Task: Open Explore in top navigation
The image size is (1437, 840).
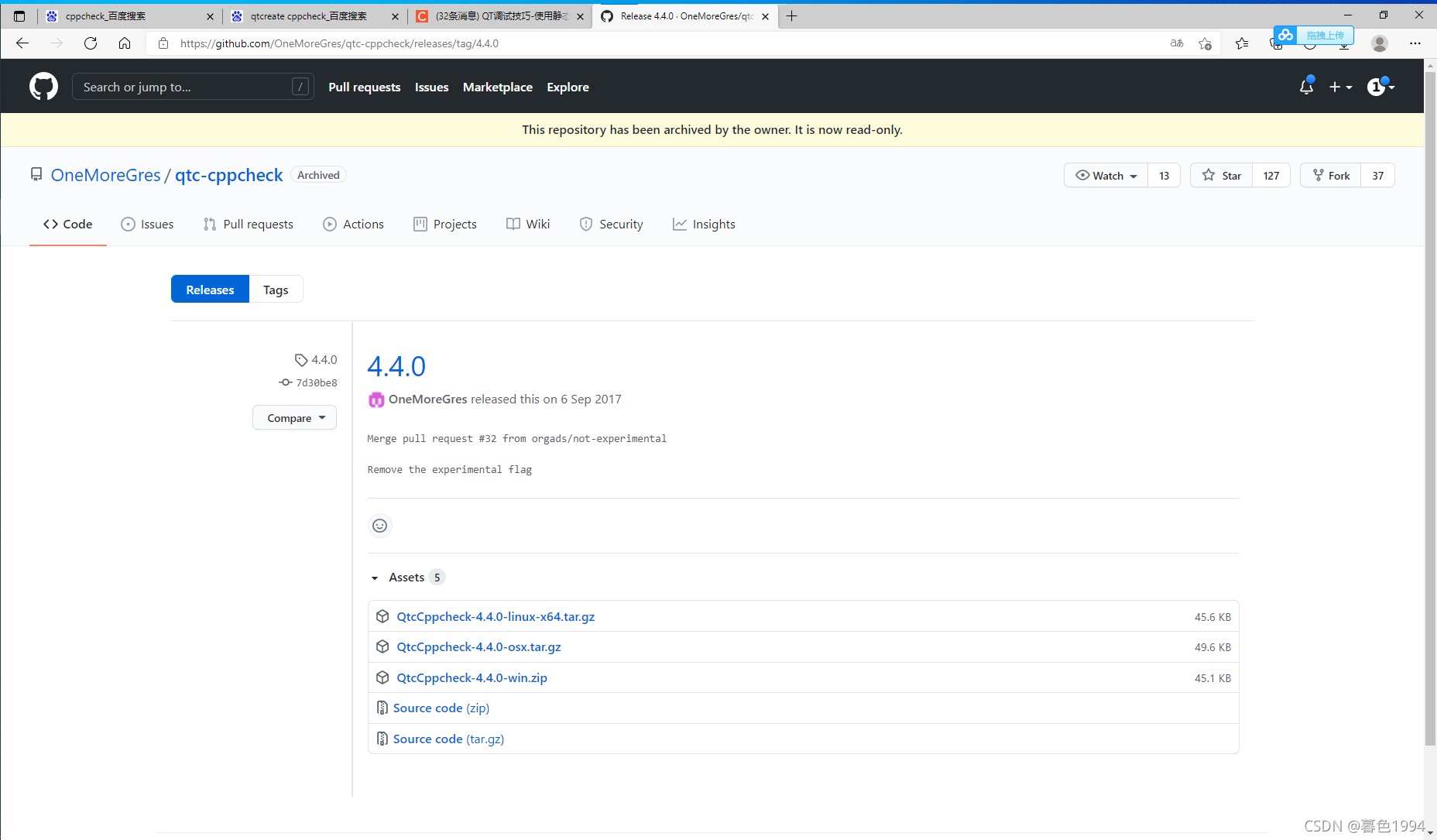Action: pyautogui.click(x=568, y=87)
